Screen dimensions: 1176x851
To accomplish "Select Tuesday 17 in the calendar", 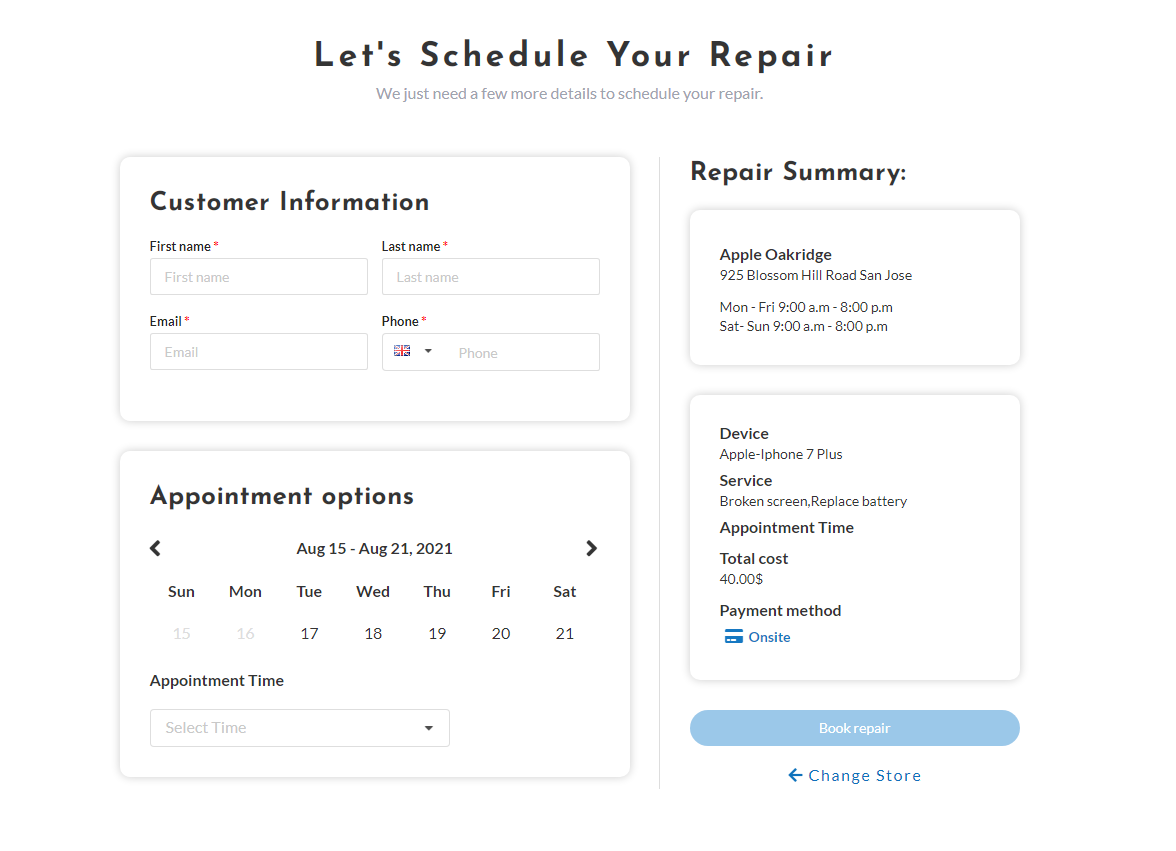I will point(309,633).
